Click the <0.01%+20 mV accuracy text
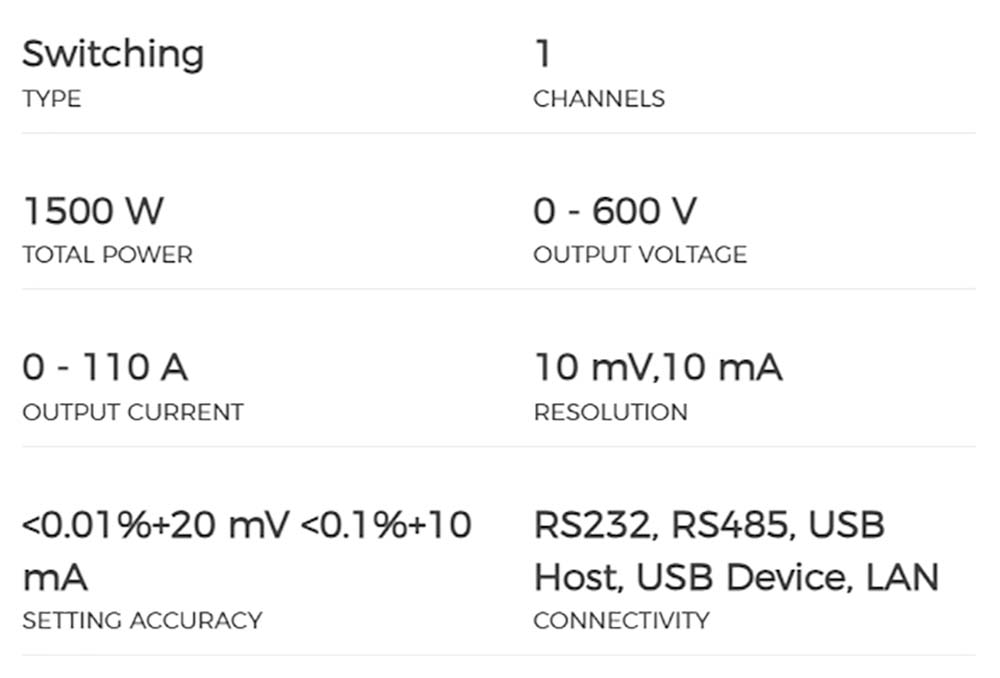 pos(155,525)
